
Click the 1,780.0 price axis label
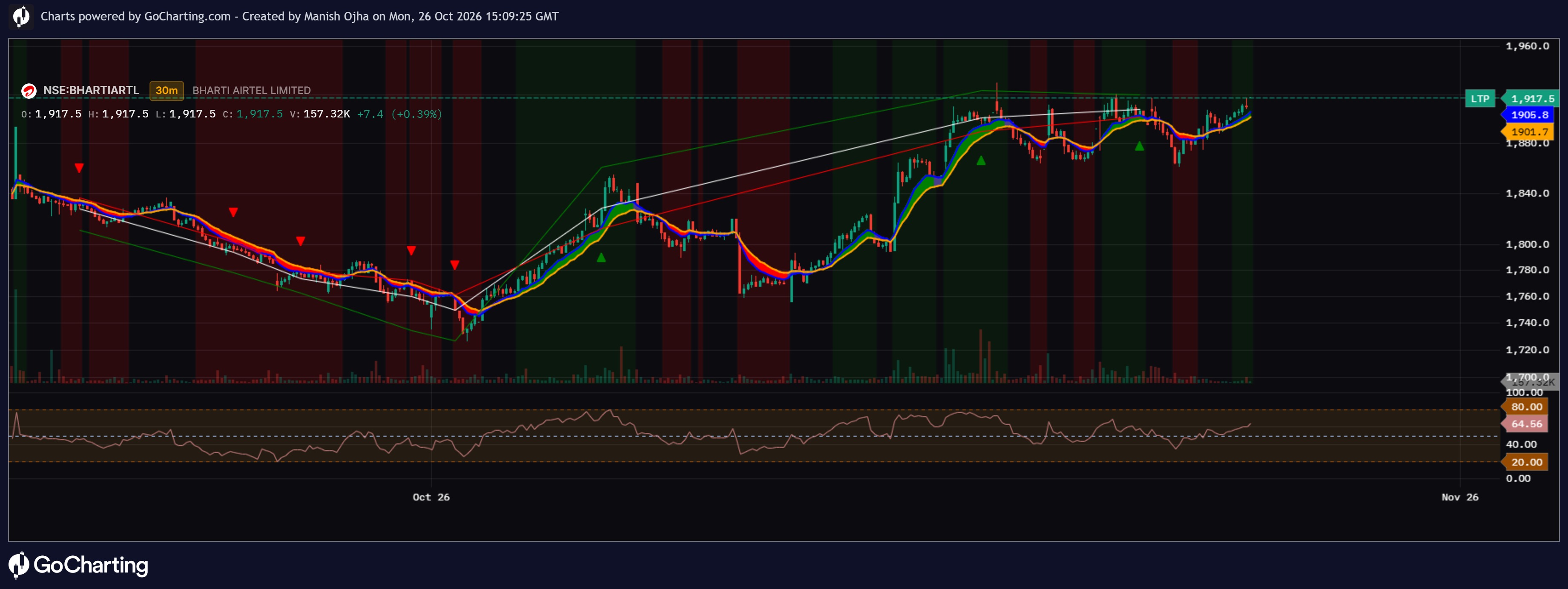[x=1527, y=270]
